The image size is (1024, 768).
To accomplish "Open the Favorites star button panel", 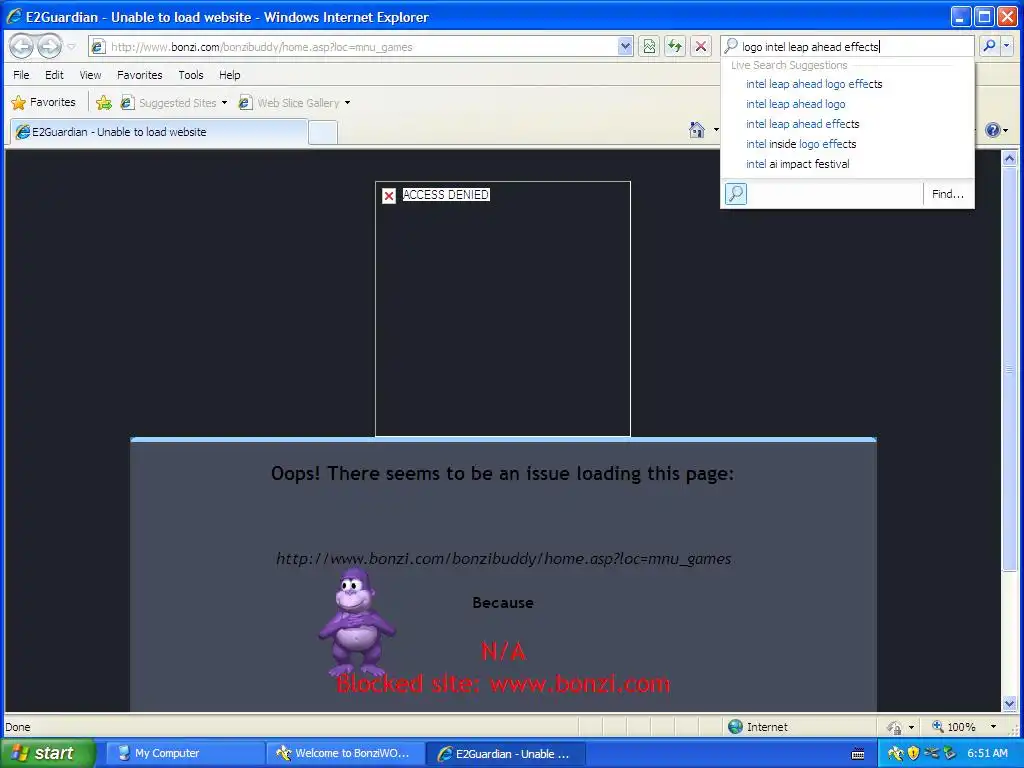I will [x=44, y=103].
